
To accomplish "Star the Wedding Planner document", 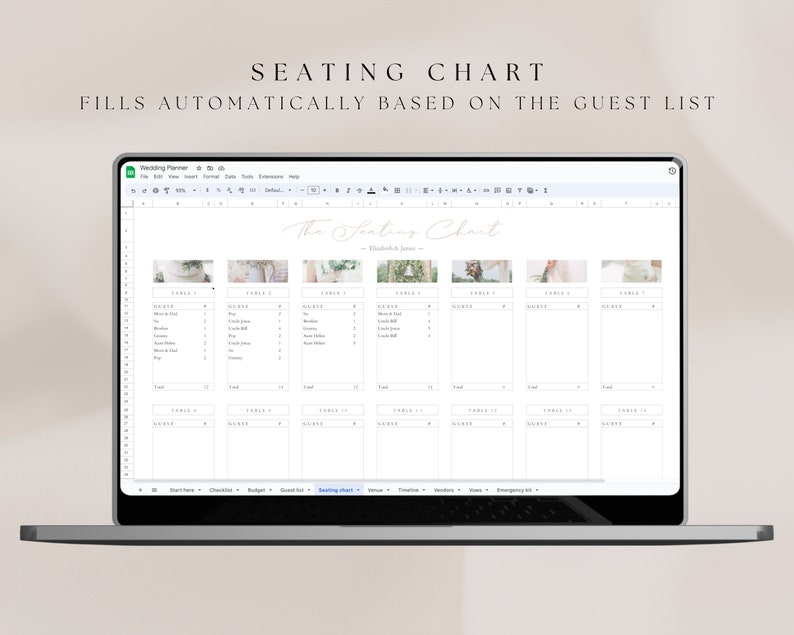I will click(199, 168).
